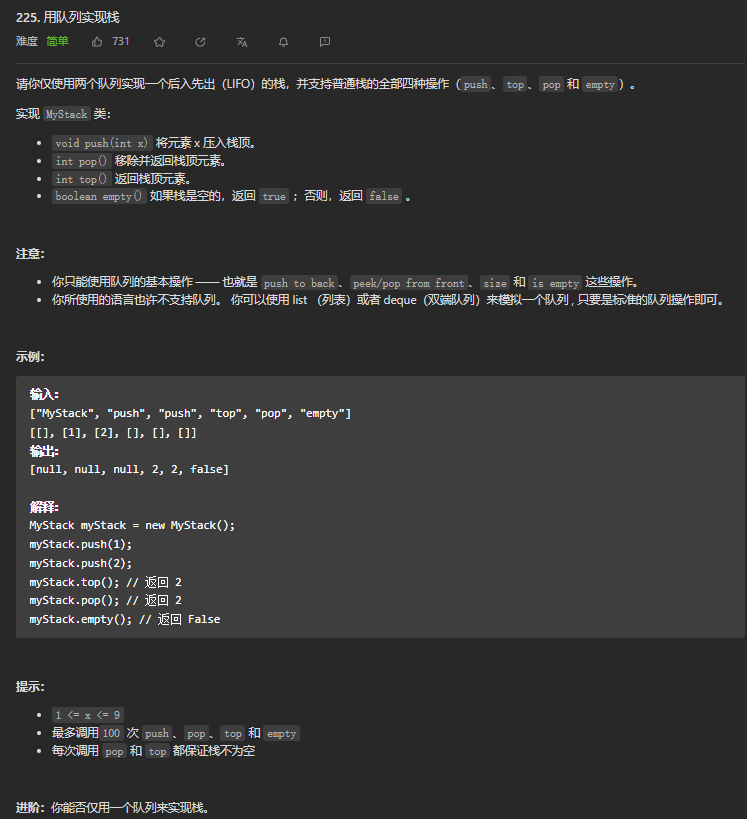Click the int pop() code tag

tap(81, 161)
